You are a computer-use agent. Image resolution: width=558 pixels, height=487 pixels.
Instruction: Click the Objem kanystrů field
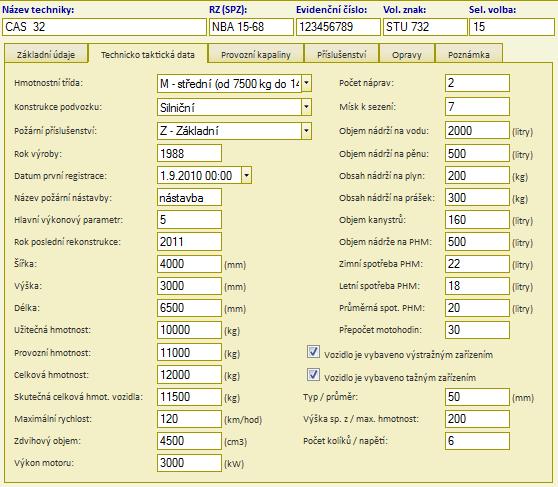(477, 220)
